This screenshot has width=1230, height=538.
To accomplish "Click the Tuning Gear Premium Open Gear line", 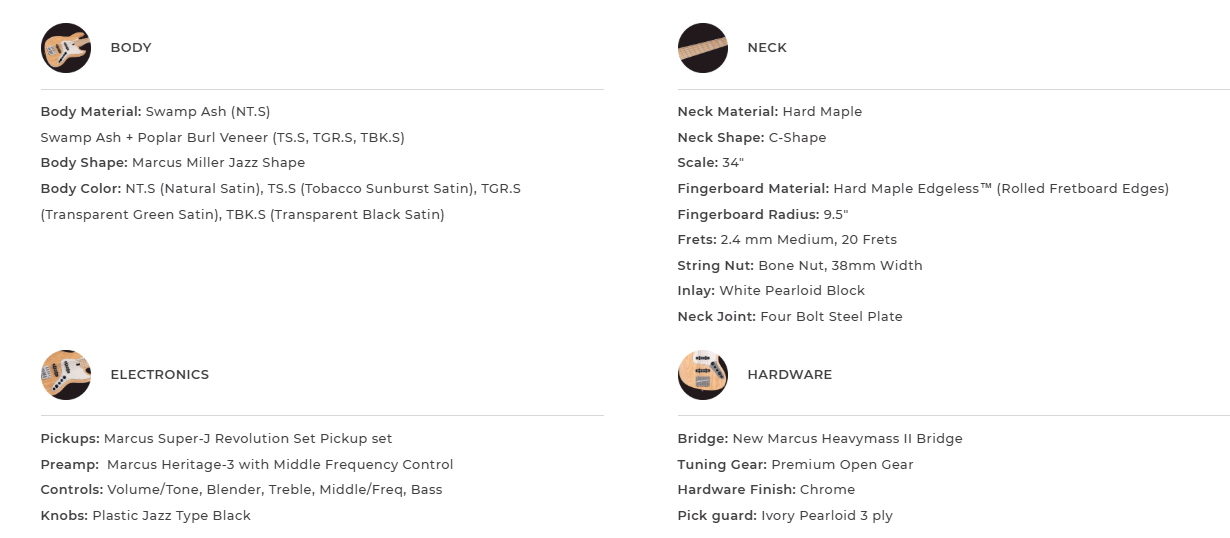I will tap(795, 465).
